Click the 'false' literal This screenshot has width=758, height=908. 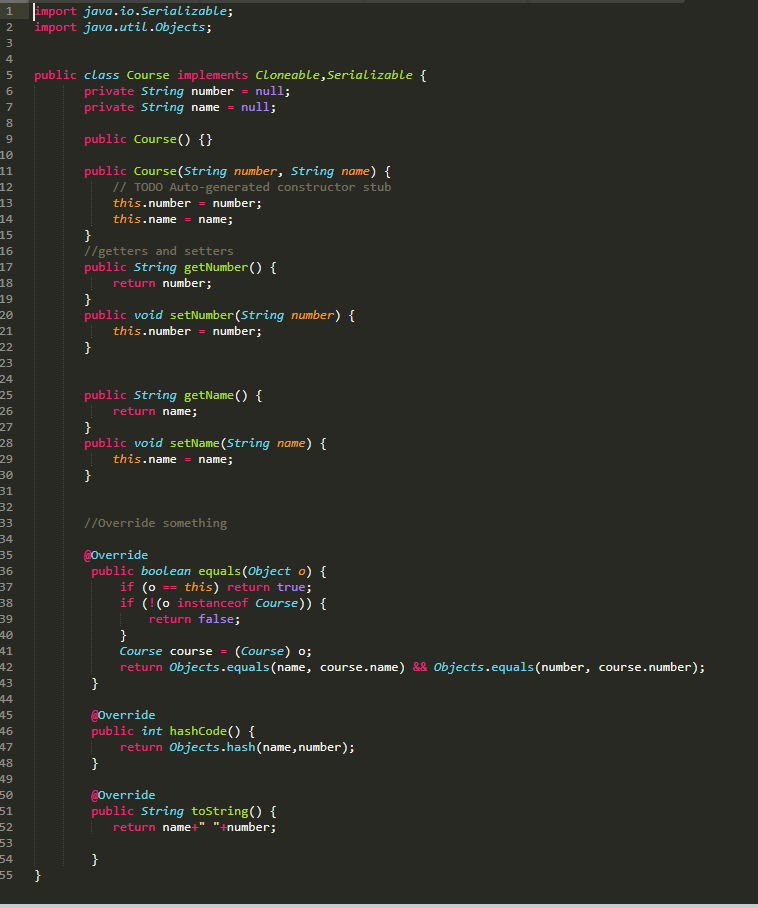pyautogui.click(x=216, y=620)
